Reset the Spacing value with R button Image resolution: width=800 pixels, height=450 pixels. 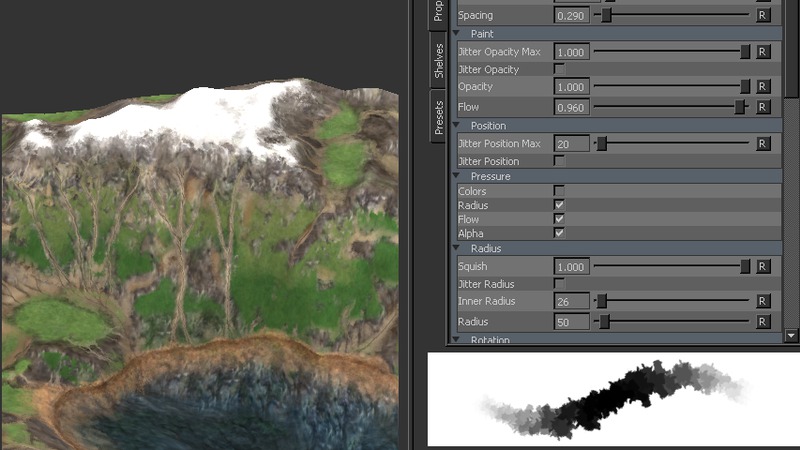[763, 16]
